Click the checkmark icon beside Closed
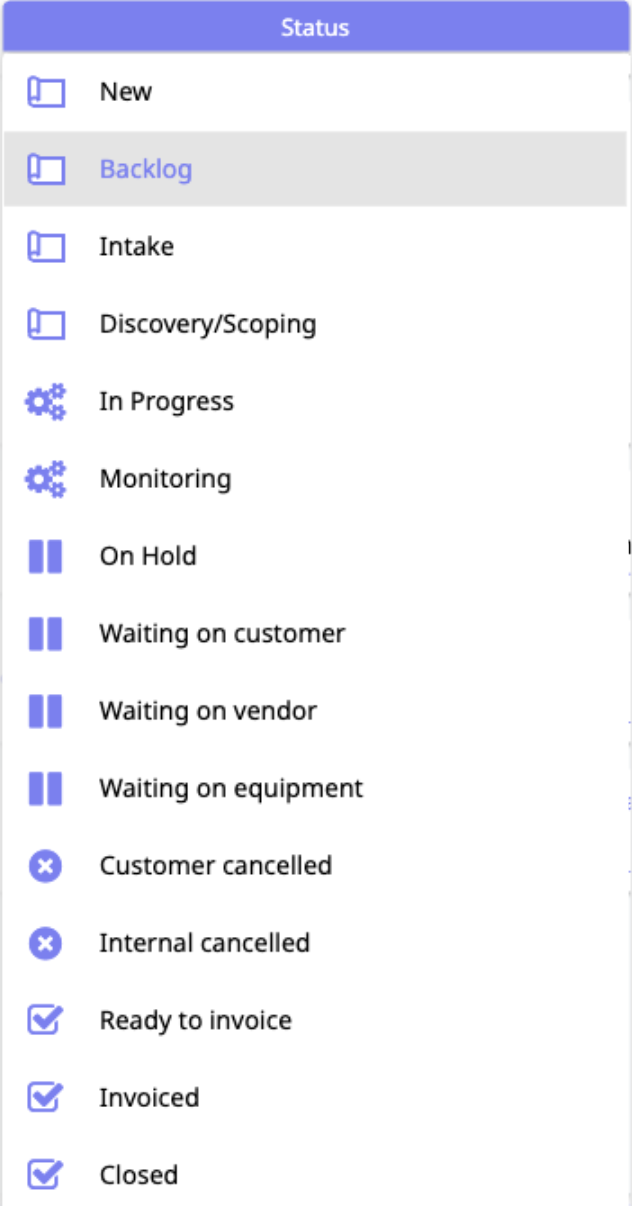 pyautogui.click(x=45, y=1175)
